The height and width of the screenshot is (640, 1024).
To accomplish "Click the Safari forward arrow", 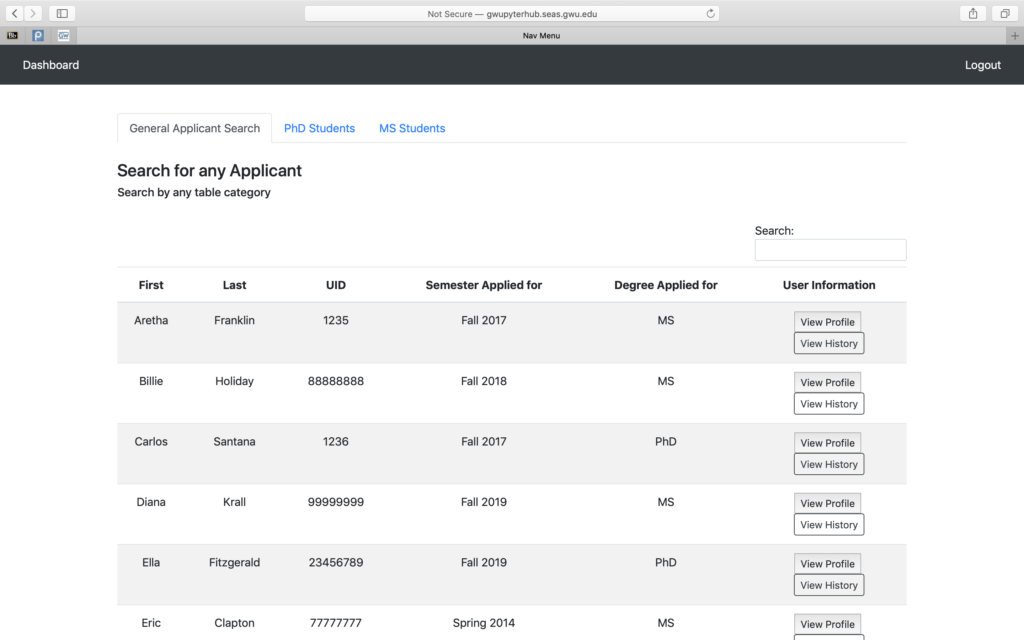I will 34,14.
